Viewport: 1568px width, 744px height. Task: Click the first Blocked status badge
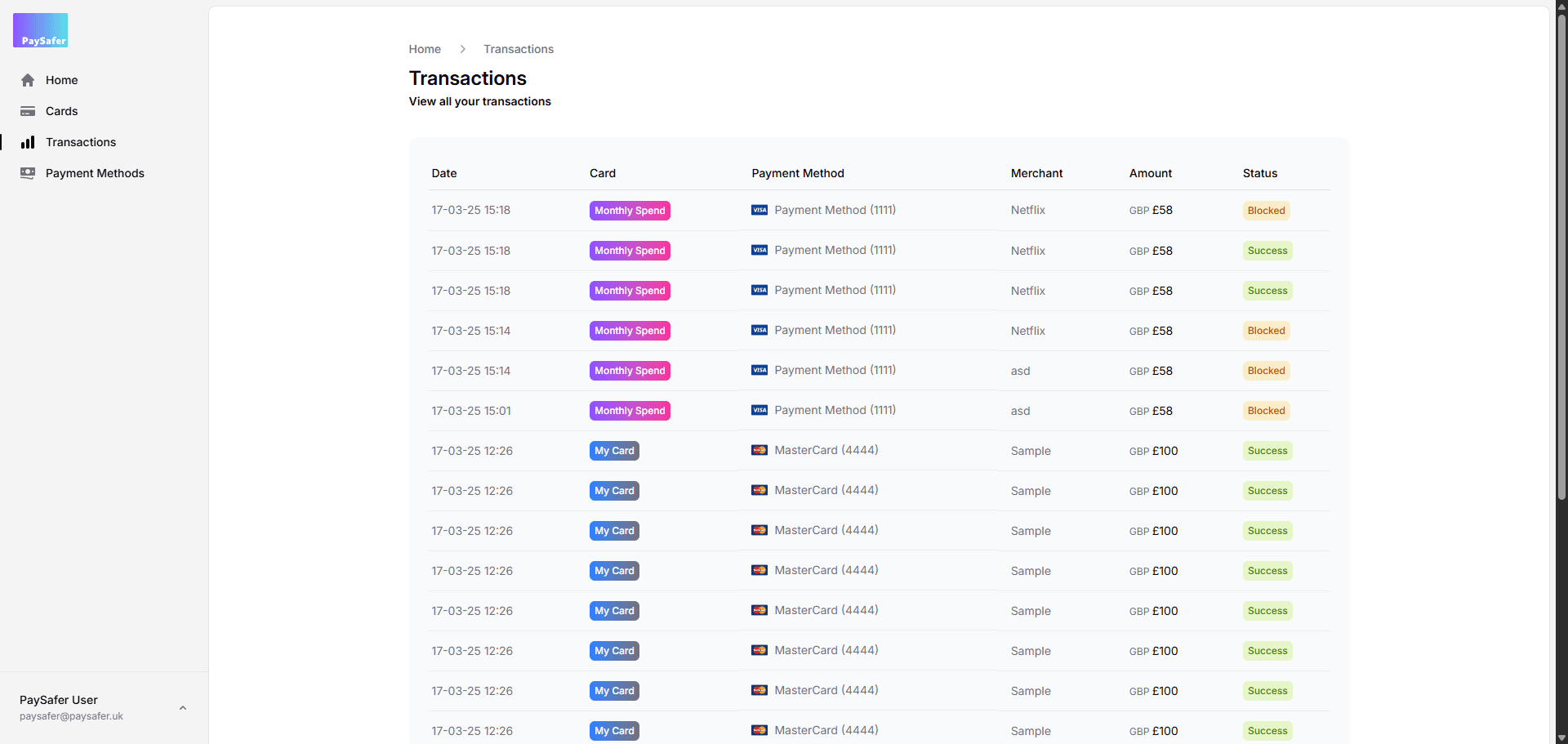[x=1266, y=211]
